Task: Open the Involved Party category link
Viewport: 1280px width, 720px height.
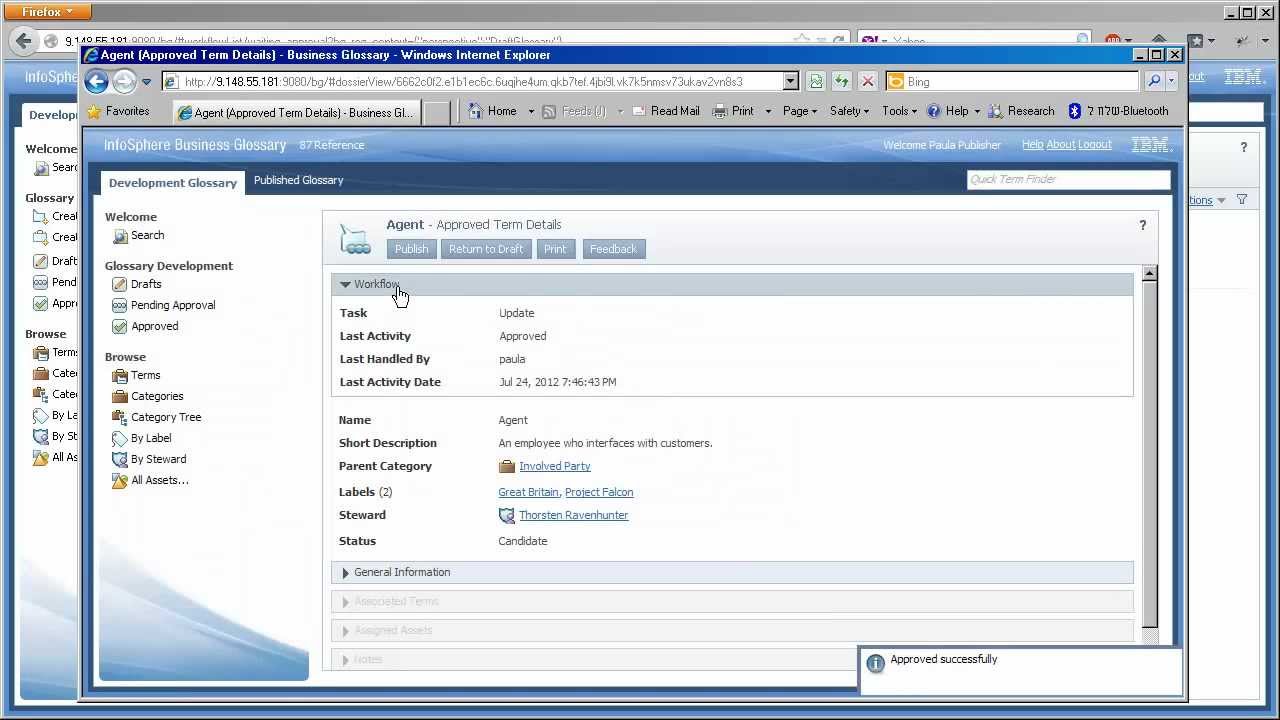Action: [x=555, y=466]
